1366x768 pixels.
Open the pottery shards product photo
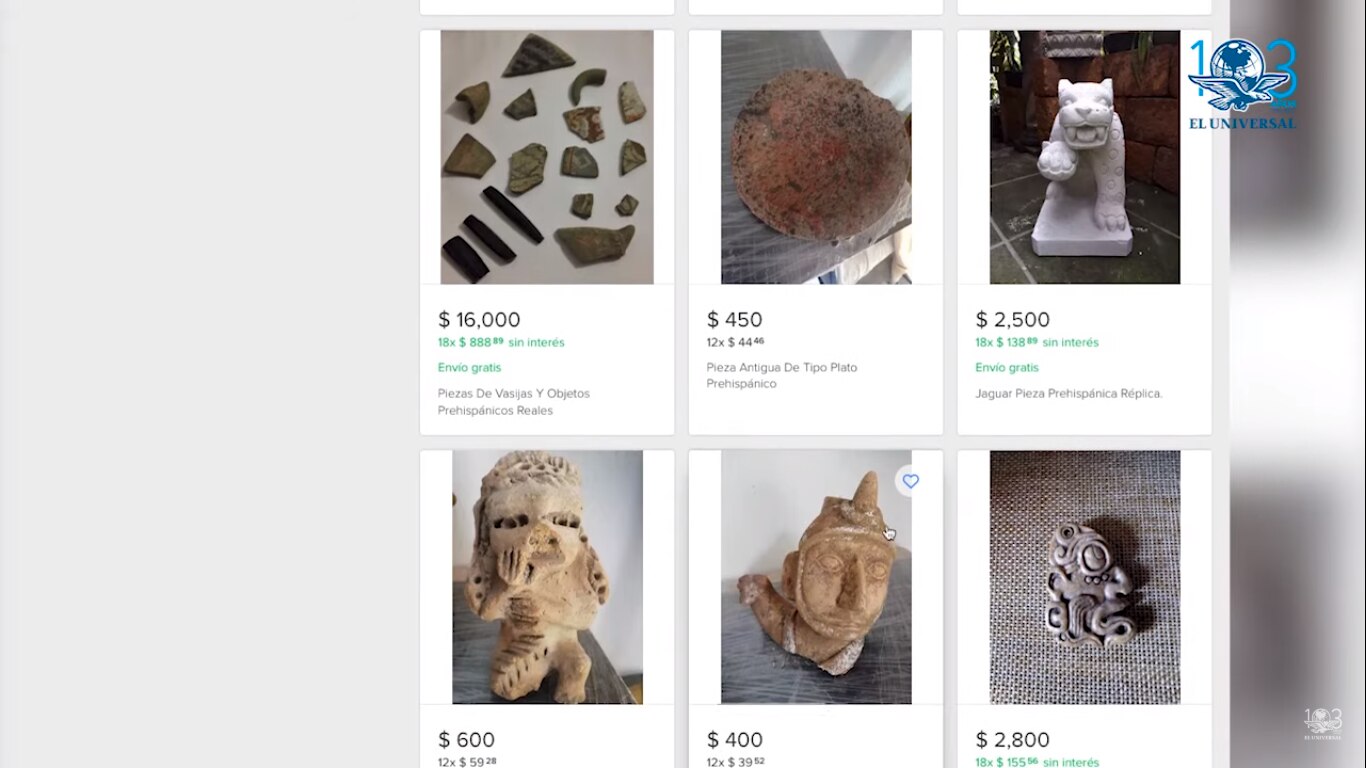pos(547,157)
